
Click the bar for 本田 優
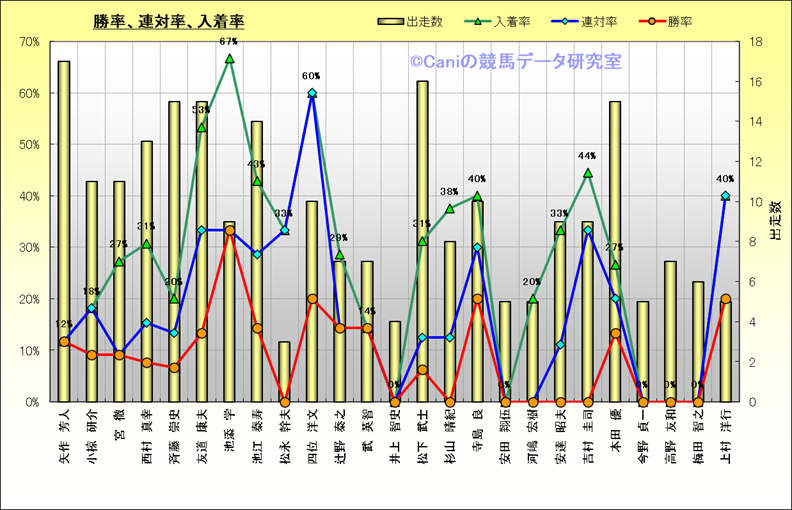(615, 250)
